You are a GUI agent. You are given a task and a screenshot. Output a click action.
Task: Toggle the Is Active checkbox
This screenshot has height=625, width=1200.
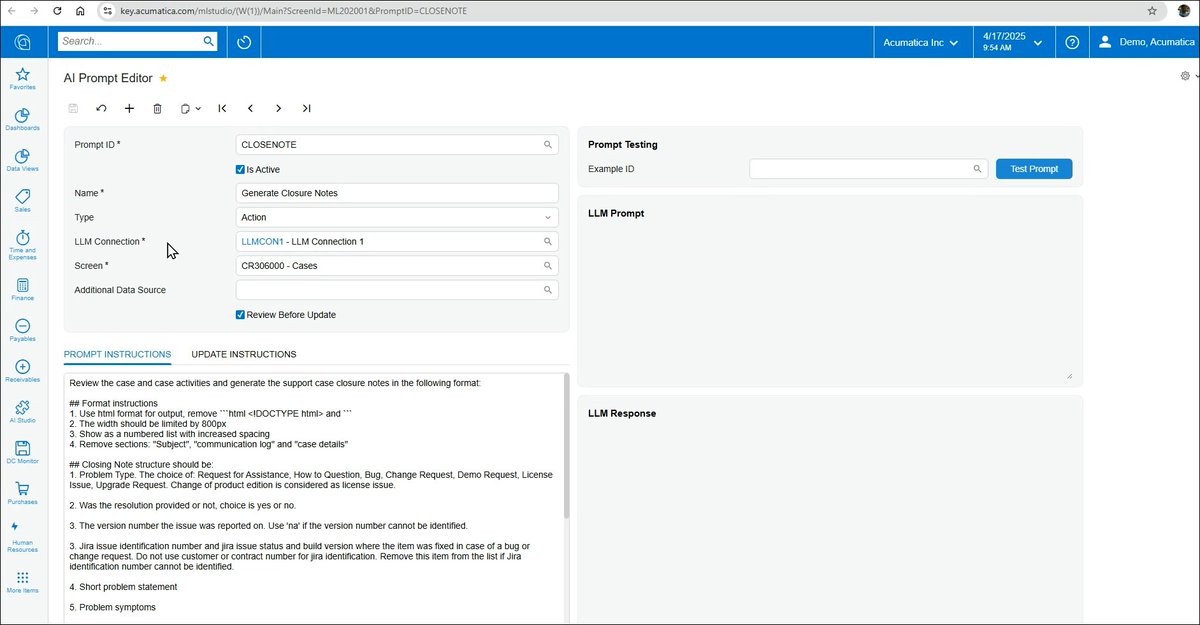pyautogui.click(x=240, y=170)
